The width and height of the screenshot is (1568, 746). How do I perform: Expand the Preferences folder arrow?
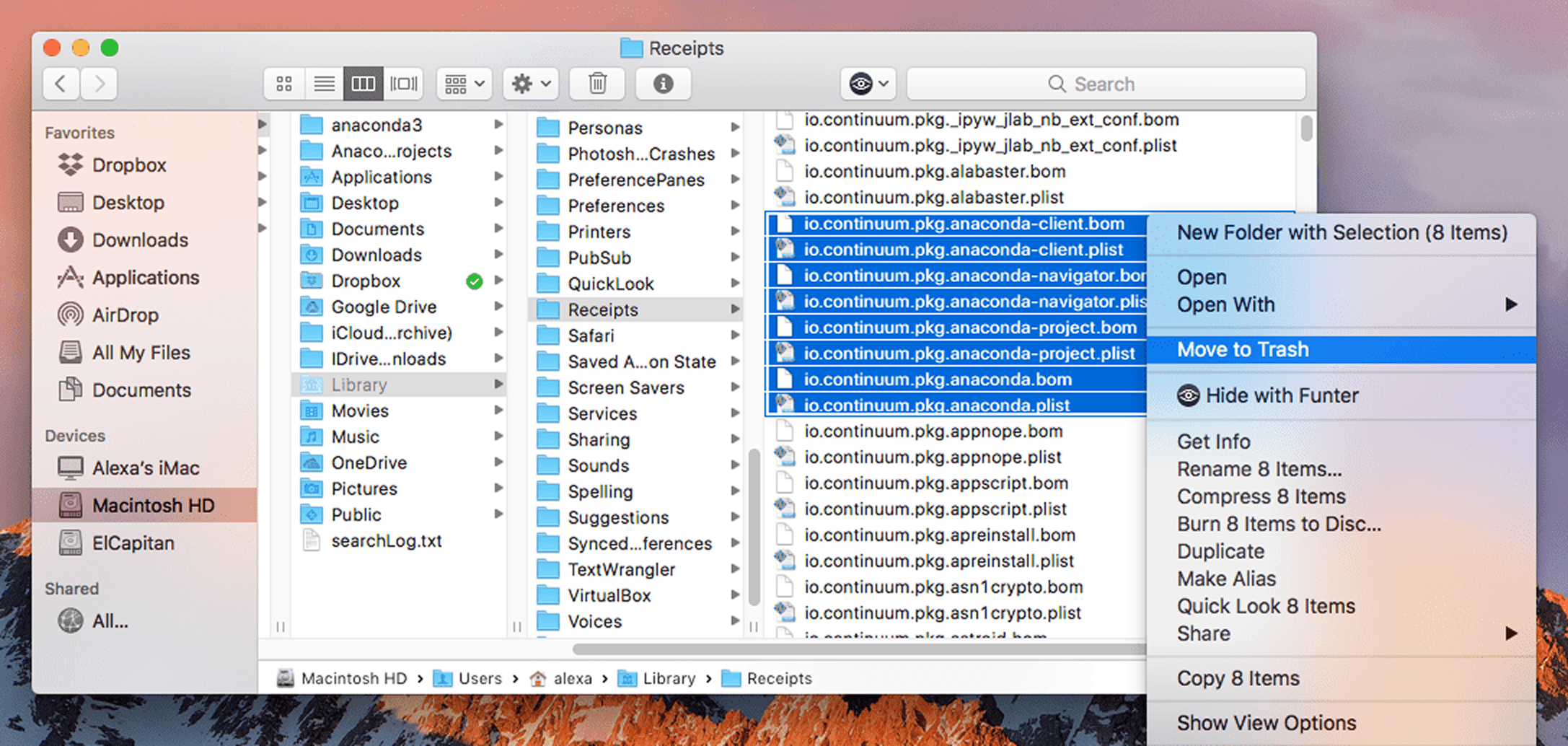click(735, 206)
